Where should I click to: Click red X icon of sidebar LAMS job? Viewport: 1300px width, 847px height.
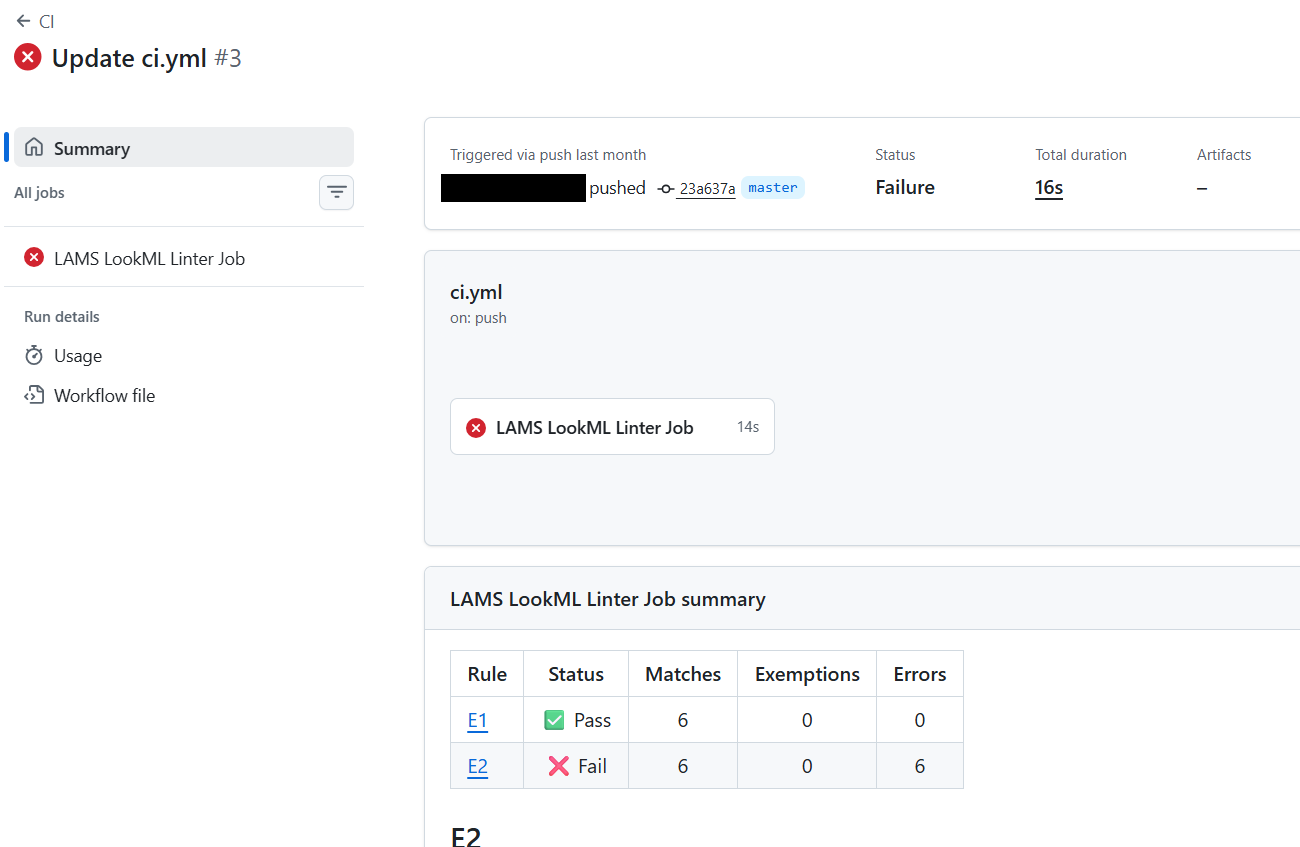34,258
